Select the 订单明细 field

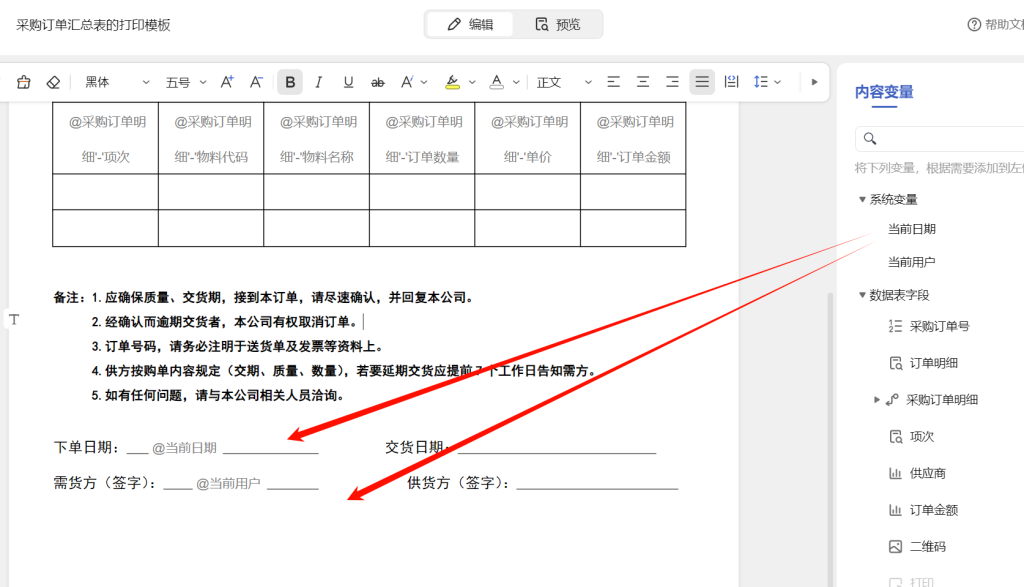[x=934, y=363]
